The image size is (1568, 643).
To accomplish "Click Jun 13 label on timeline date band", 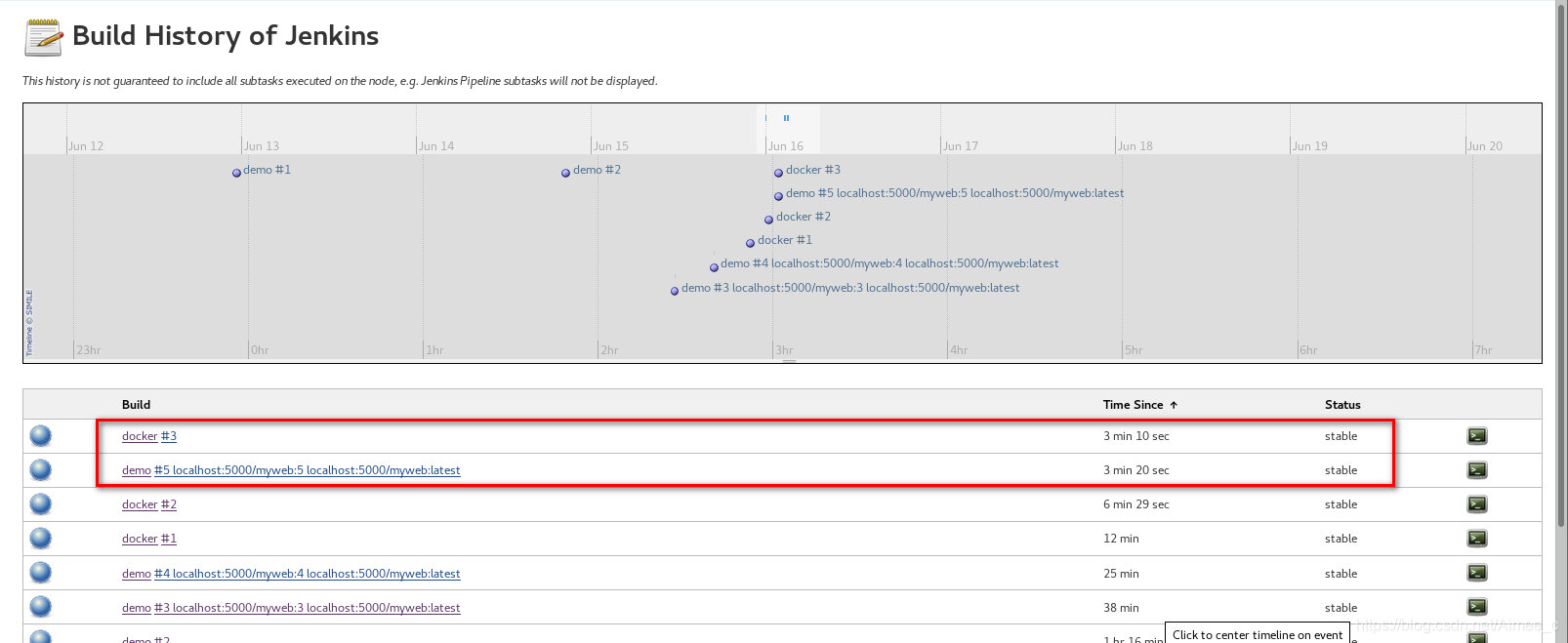I will pos(262,146).
